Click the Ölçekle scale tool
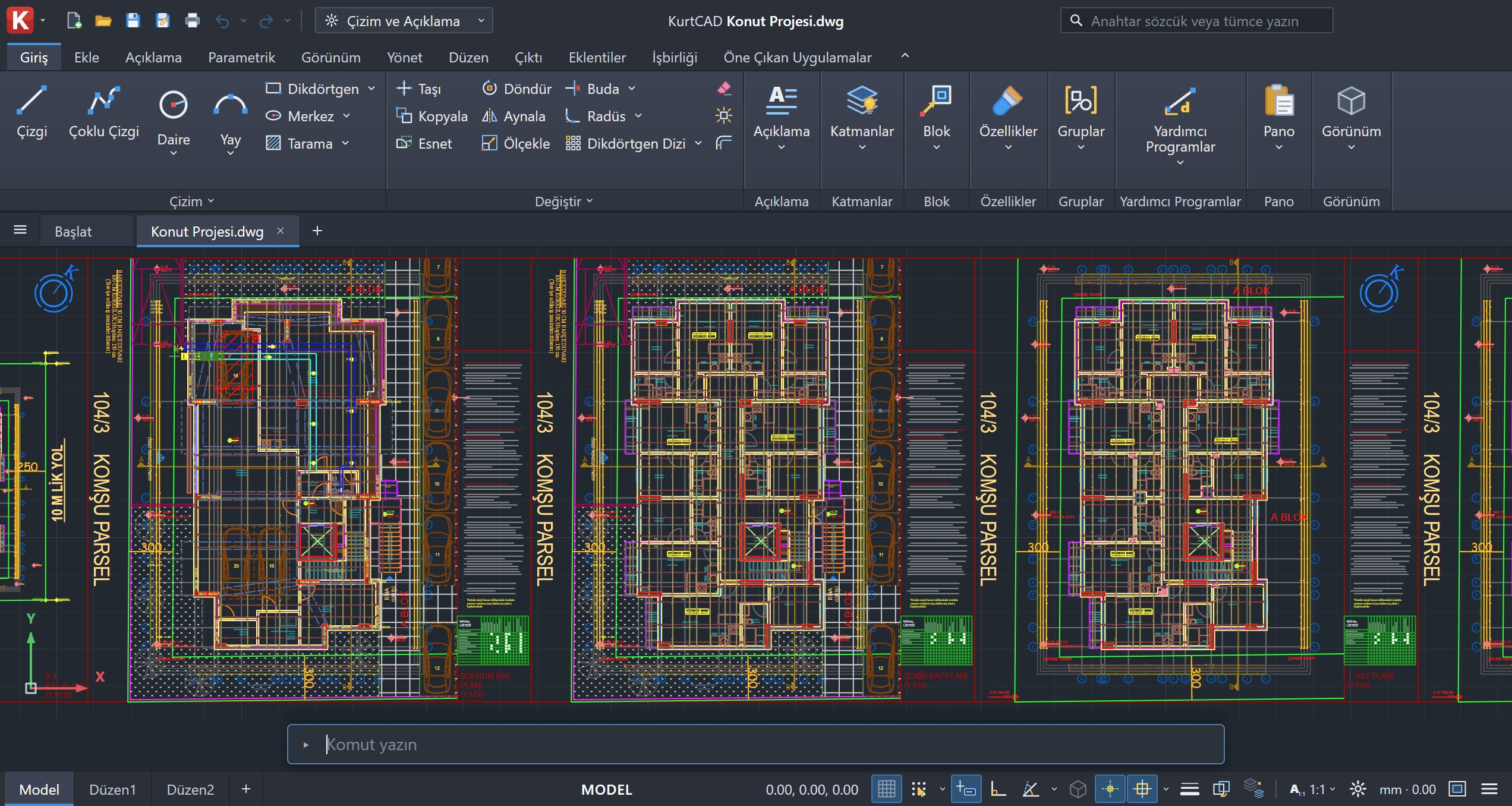The width and height of the screenshot is (1512, 806). tap(516, 143)
